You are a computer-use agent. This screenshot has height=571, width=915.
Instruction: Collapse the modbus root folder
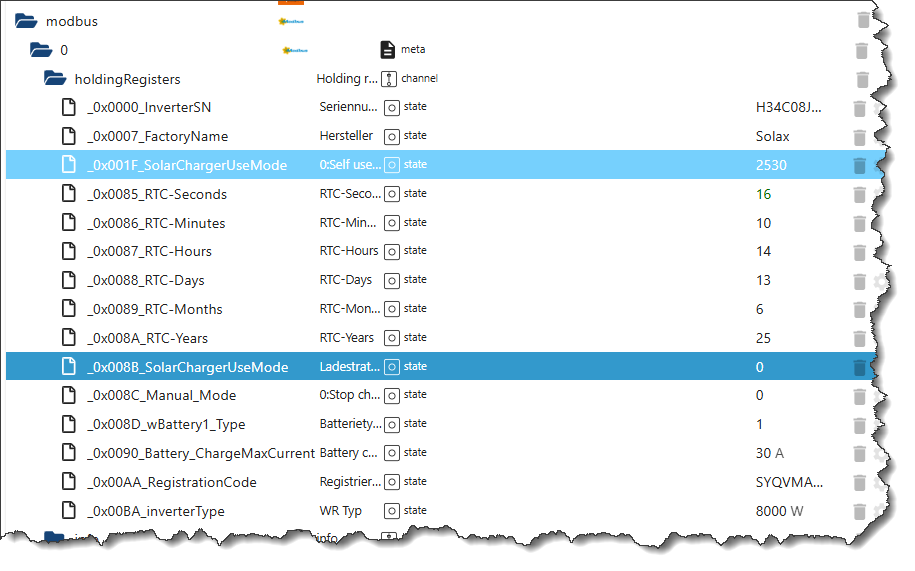tap(26, 21)
